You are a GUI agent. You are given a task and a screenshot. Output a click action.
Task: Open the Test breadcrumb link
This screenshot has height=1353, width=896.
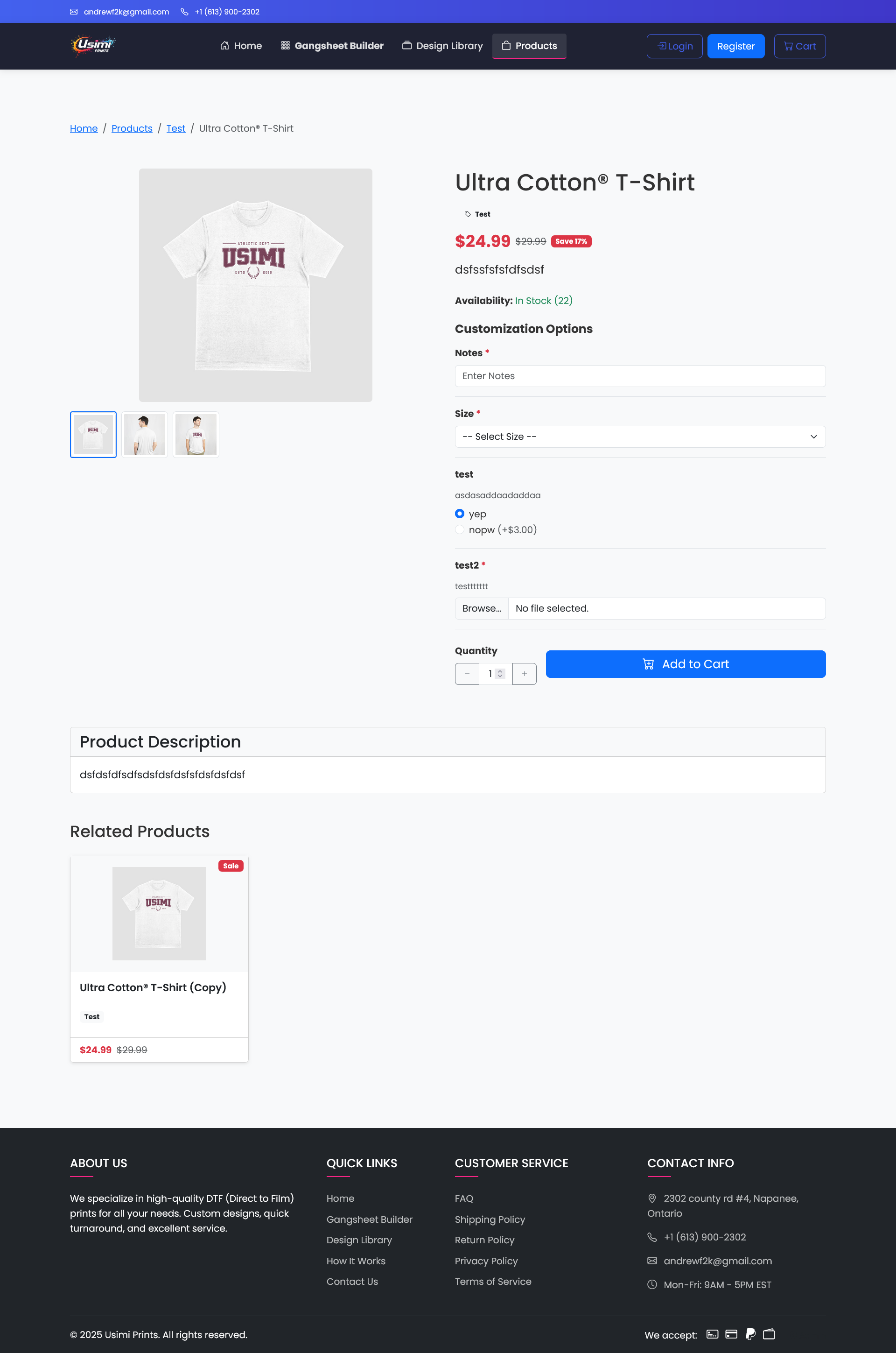pos(175,128)
